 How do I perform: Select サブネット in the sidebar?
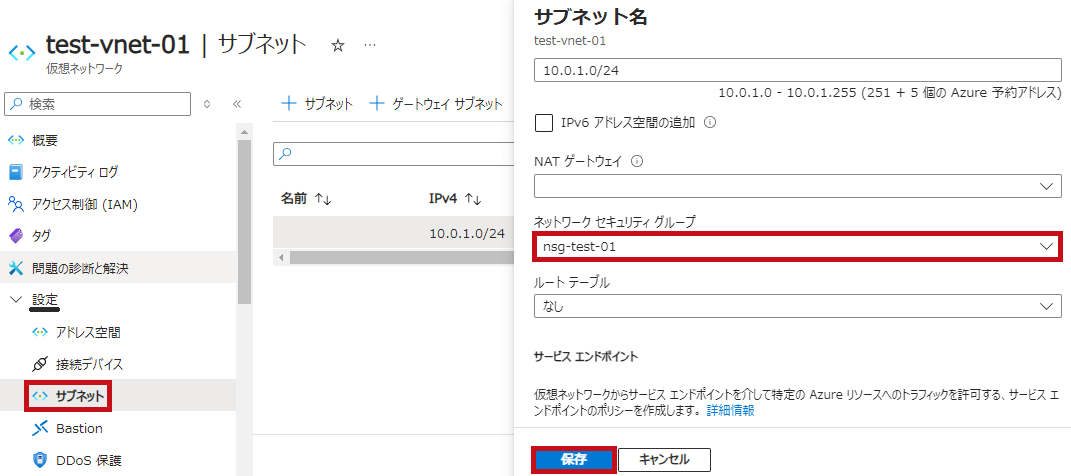tap(68, 396)
